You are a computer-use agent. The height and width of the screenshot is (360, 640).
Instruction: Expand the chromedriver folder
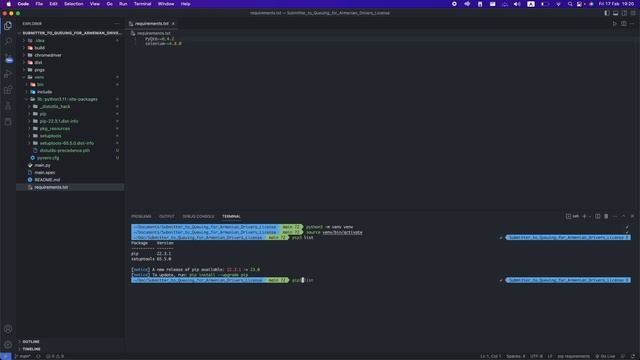pyautogui.click(x=70, y=55)
